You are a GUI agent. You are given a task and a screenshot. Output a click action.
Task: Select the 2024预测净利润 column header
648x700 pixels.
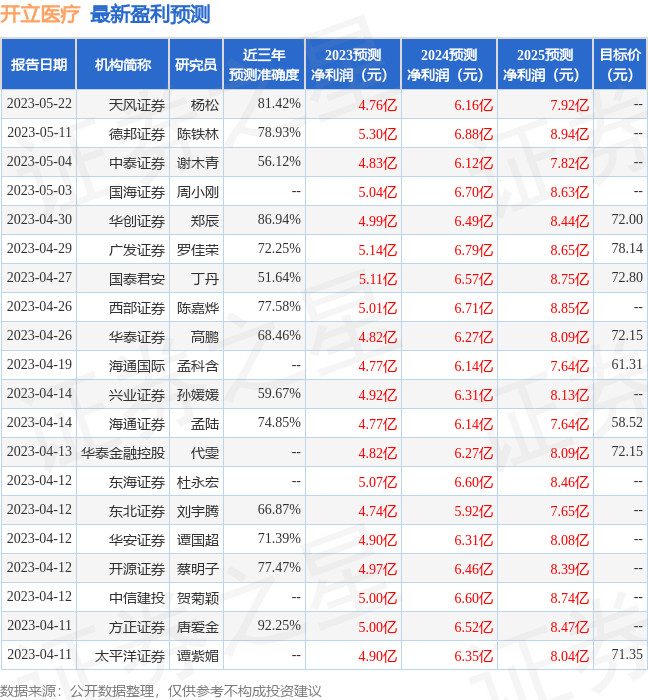point(449,65)
